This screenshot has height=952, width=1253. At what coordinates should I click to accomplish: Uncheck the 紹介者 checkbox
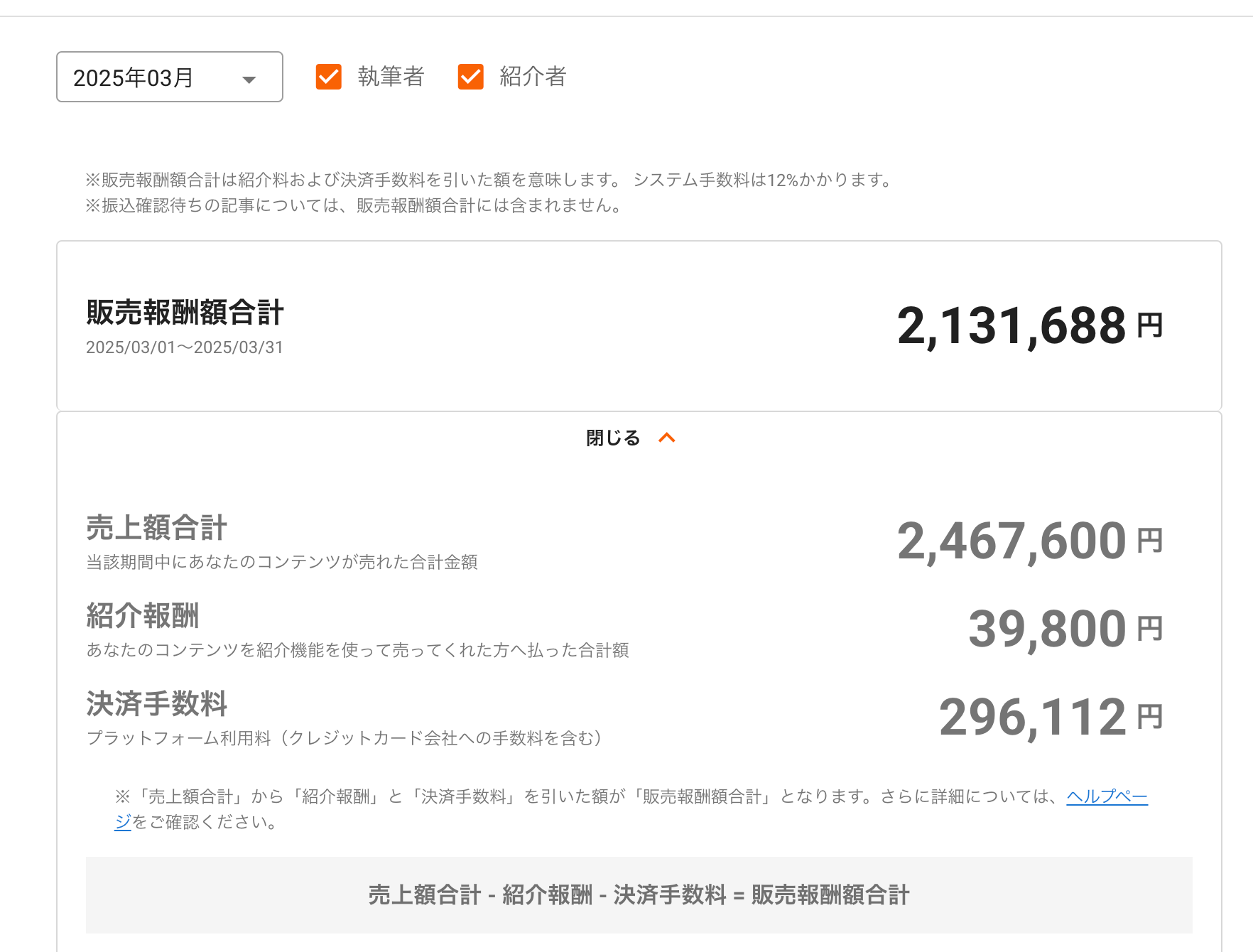(x=471, y=77)
